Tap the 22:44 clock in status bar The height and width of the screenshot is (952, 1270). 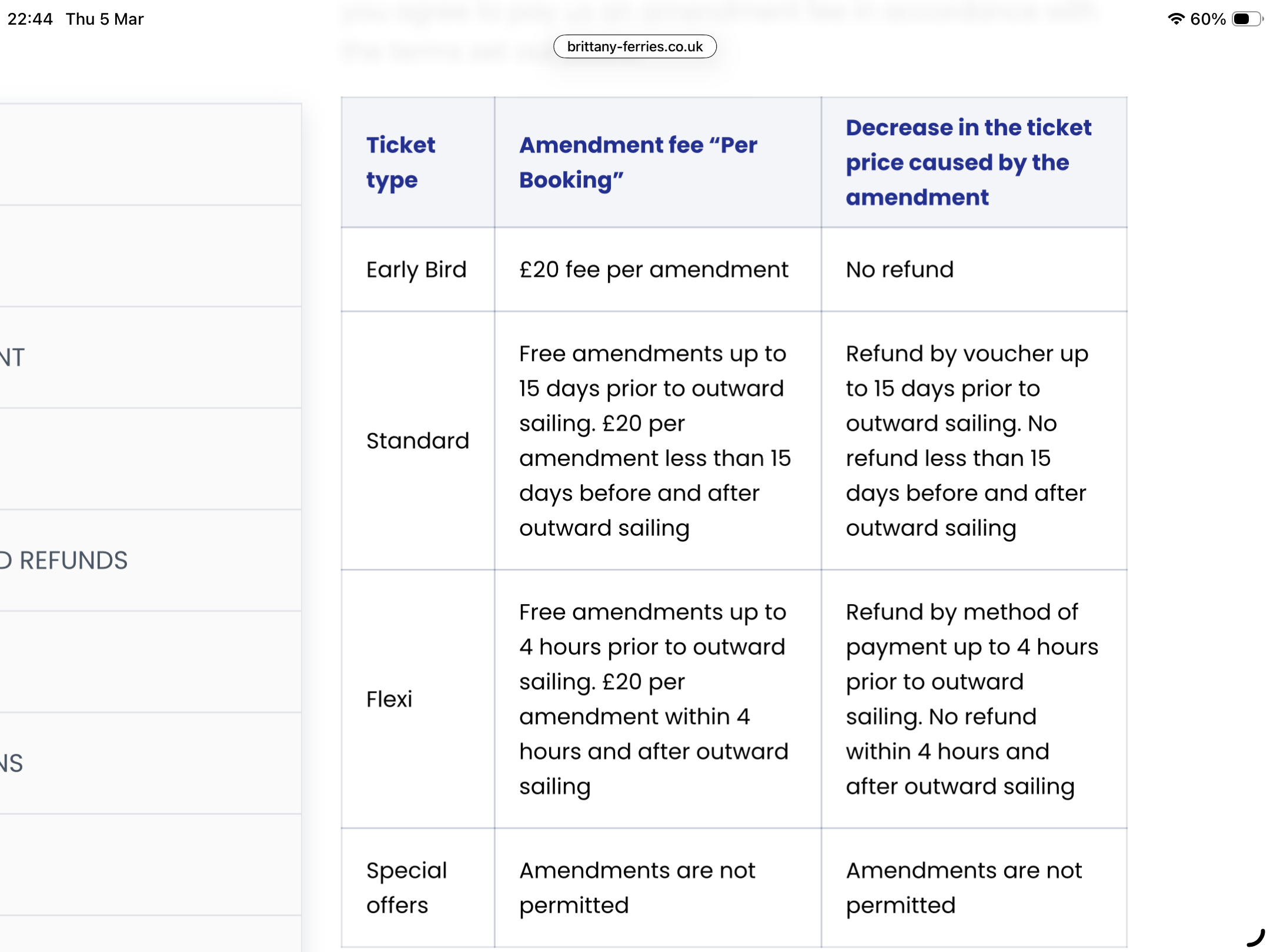pos(30,19)
